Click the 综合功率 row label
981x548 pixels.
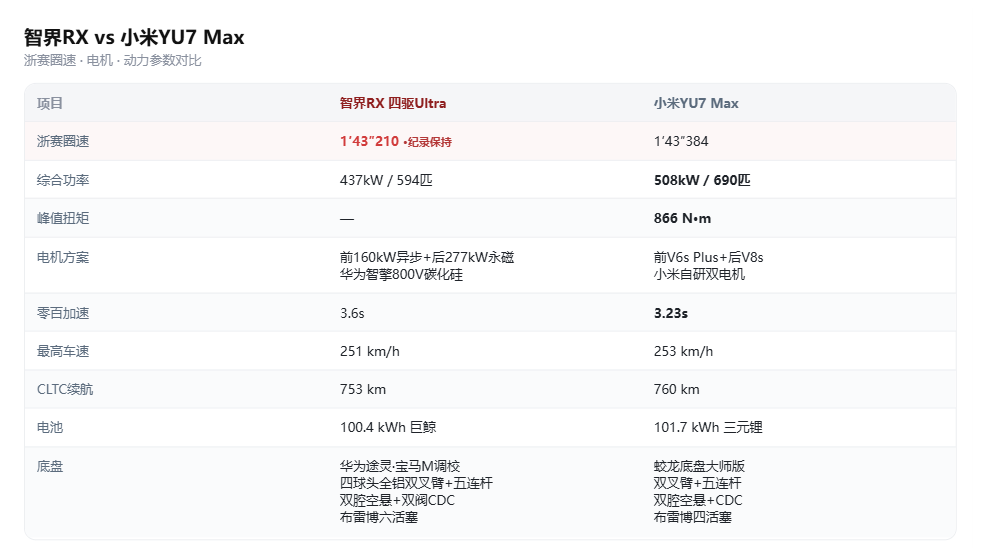click(63, 180)
